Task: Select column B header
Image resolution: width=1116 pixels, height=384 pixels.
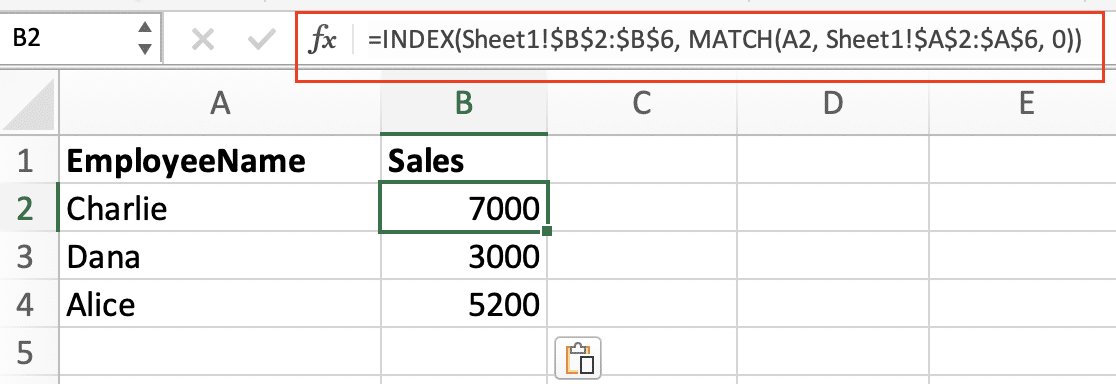Action: pos(464,104)
